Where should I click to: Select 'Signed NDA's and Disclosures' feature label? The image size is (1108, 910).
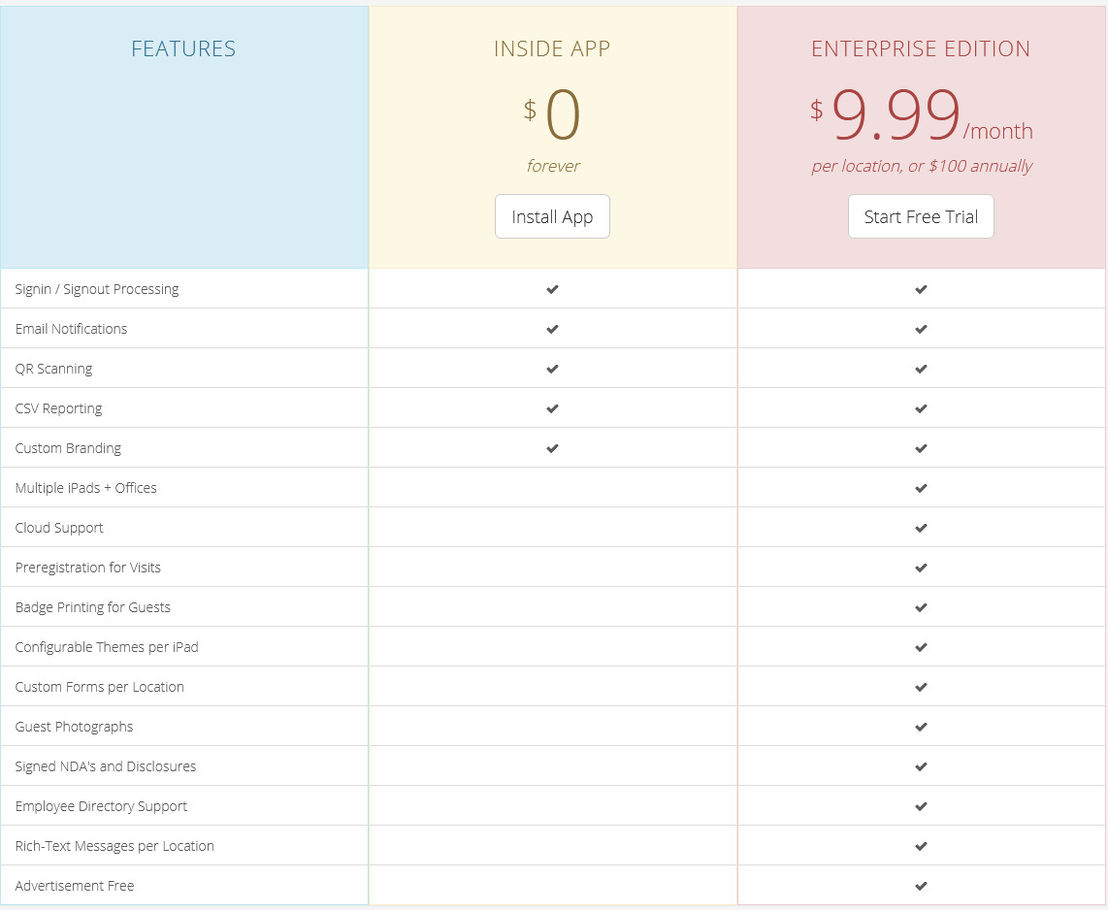click(105, 766)
